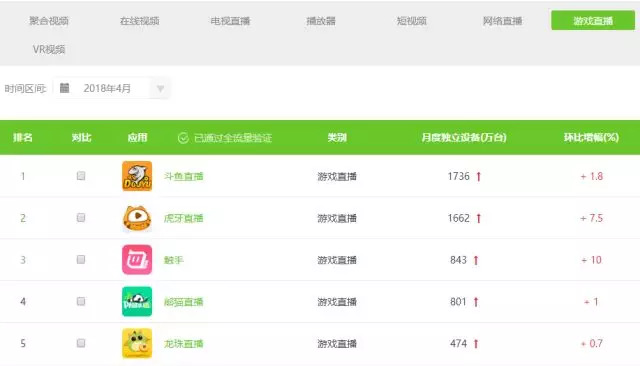Click the 虎牙直播 tiger app icon
640x366 pixels.
pyautogui.click(x=137, y=218)
